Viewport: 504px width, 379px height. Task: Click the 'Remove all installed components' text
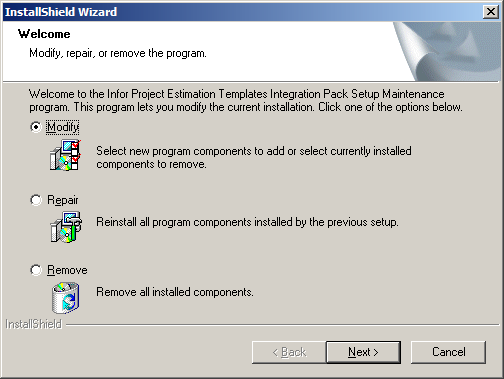(175, 292)
